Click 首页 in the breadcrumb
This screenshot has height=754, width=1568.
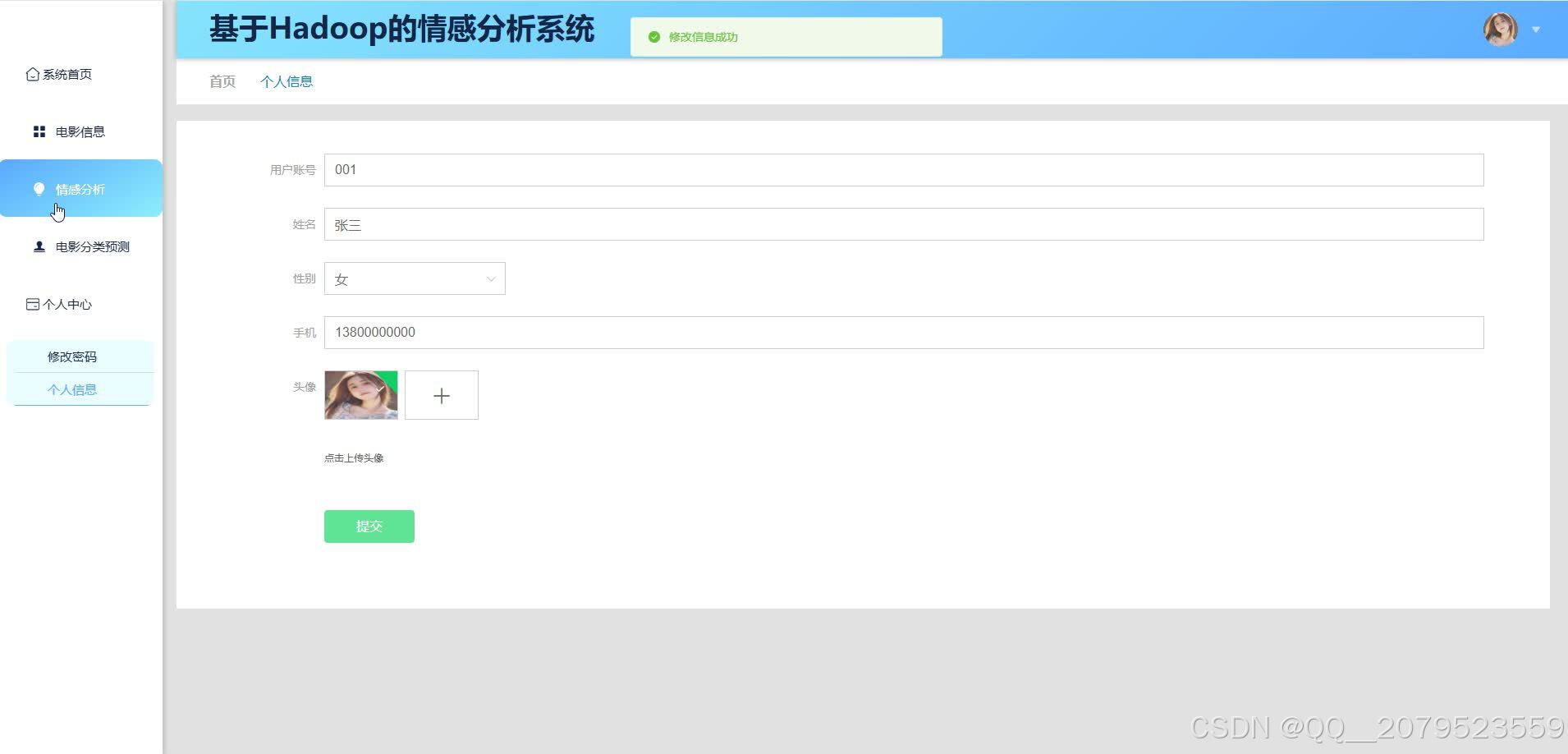coord(222,81)
